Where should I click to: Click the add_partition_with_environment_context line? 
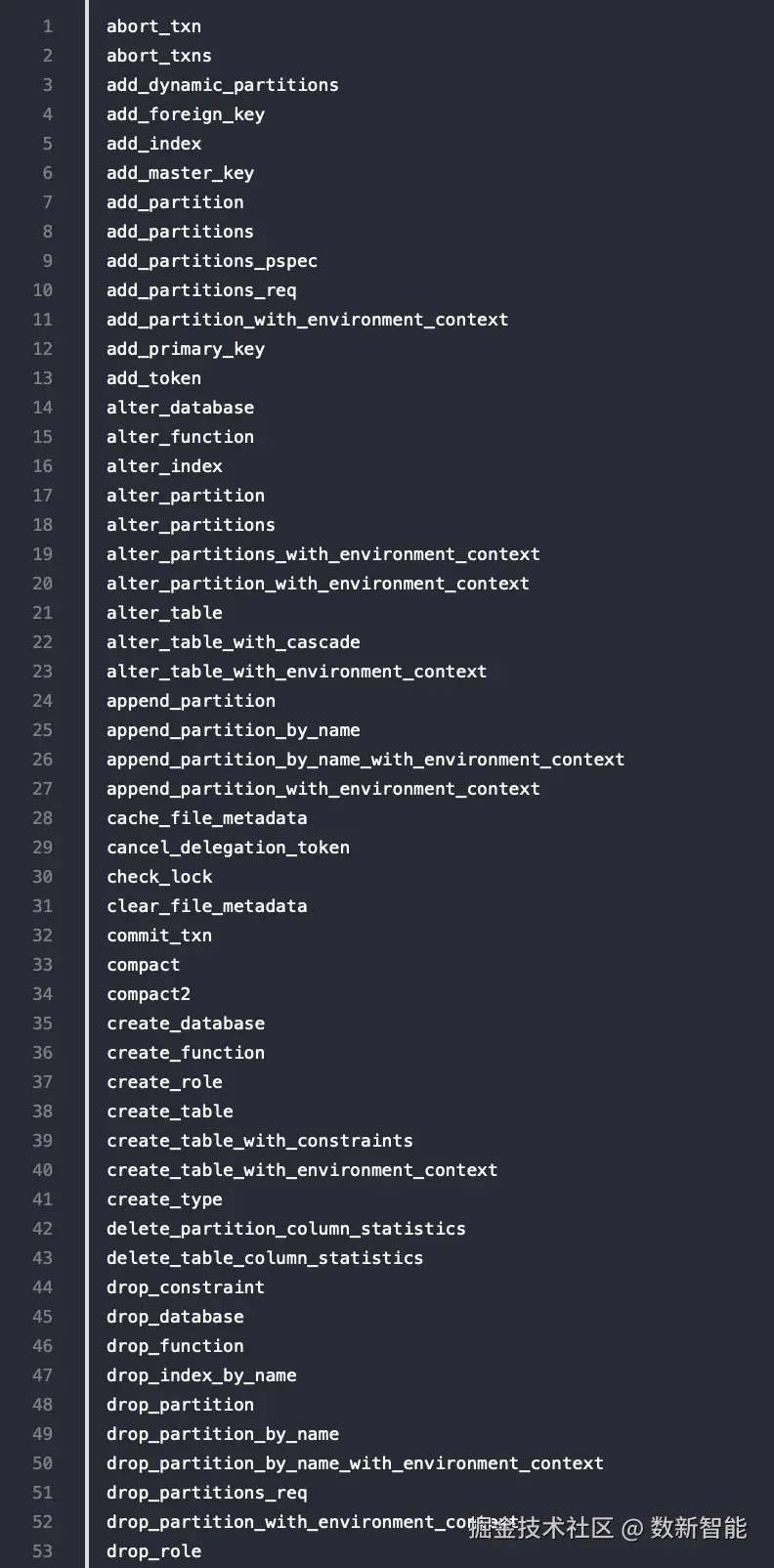pos(307,320)
